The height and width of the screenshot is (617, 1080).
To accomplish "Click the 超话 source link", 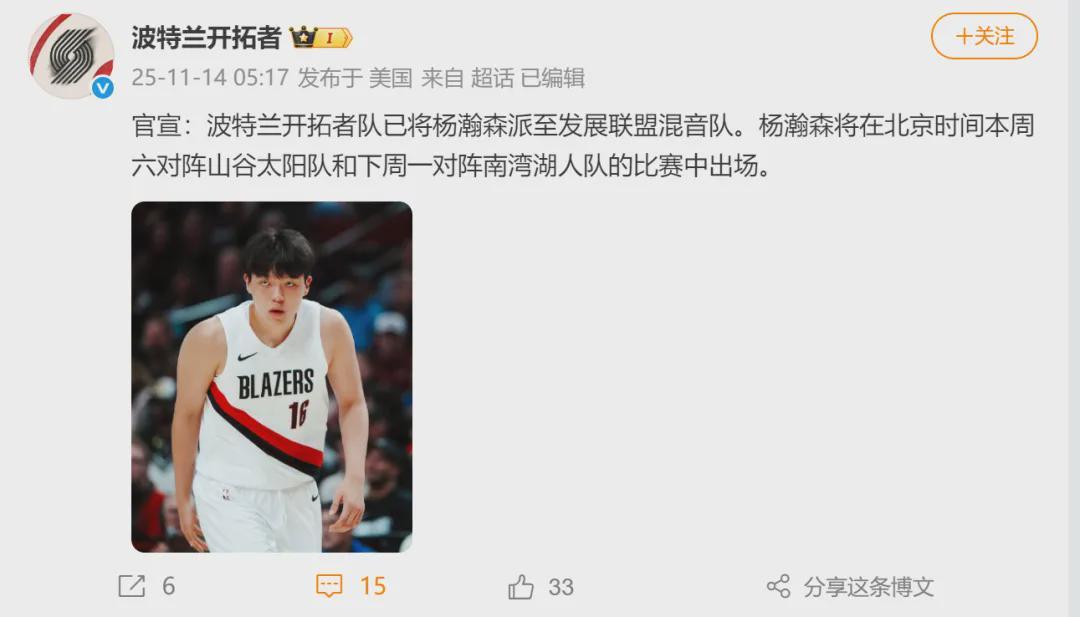I will pos(492,78).
